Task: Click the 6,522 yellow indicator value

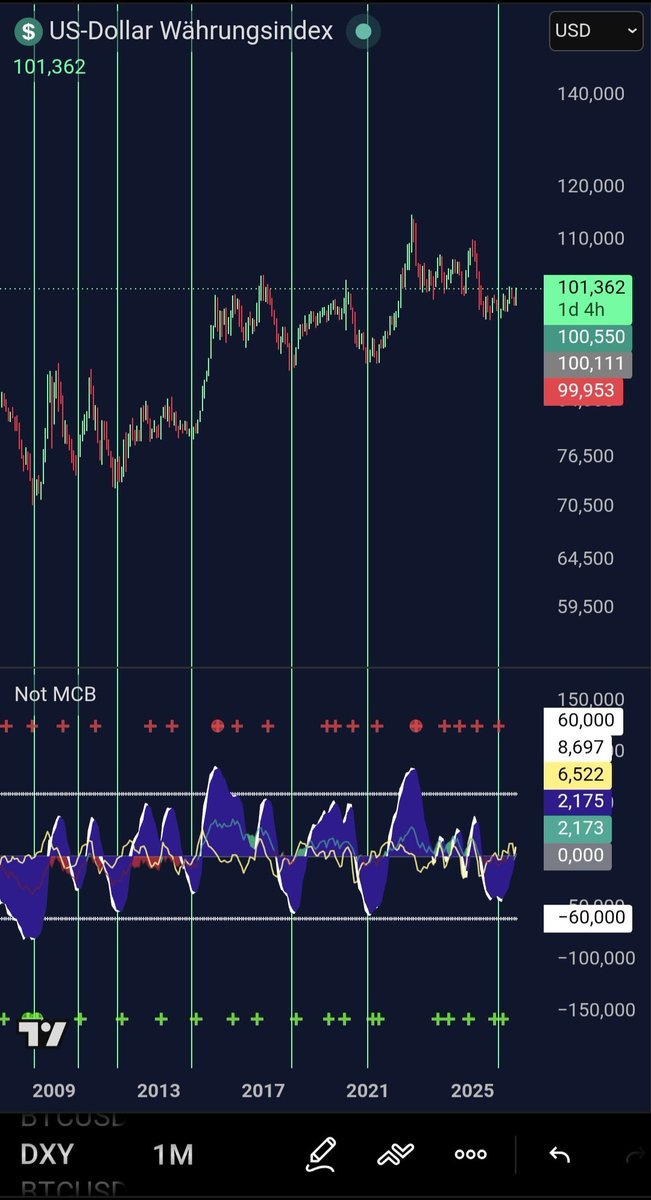Action: coord(580,774)
